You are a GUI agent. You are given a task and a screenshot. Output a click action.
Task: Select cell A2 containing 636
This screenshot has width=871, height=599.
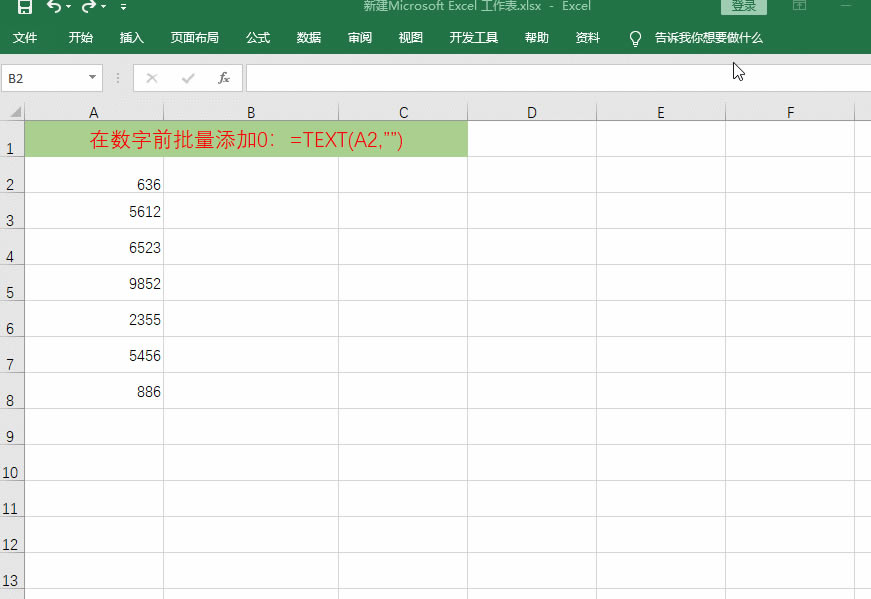point(94,184)
